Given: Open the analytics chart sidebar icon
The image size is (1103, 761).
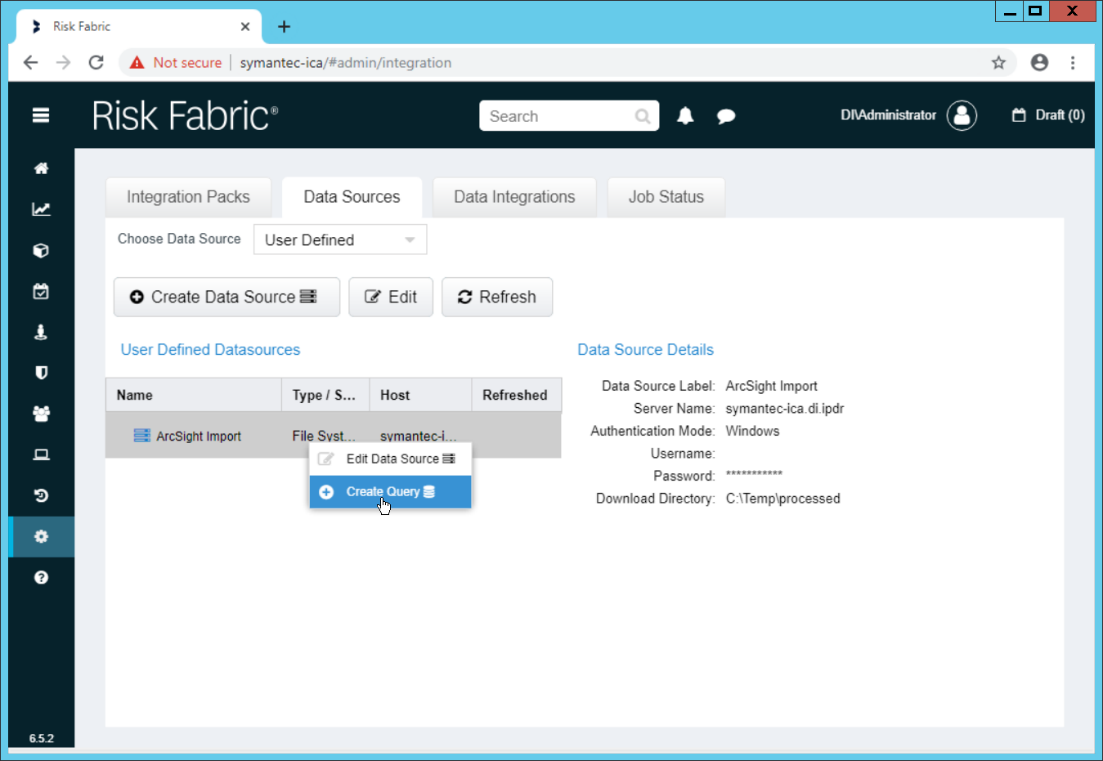Looking at the screenshot, I should click(41, 210).
